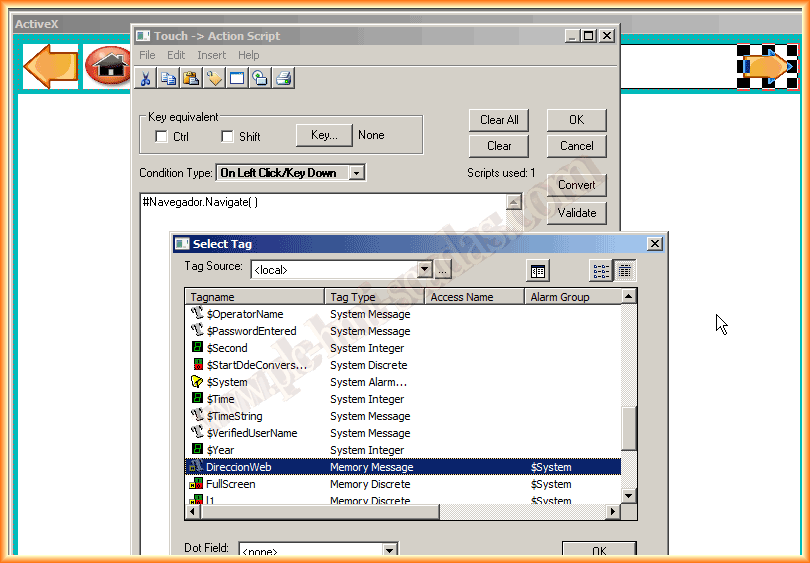The height and width of the screenshot is (563, 810).
Task: Click the orange back arrow icon
Action: coord(50,67)
